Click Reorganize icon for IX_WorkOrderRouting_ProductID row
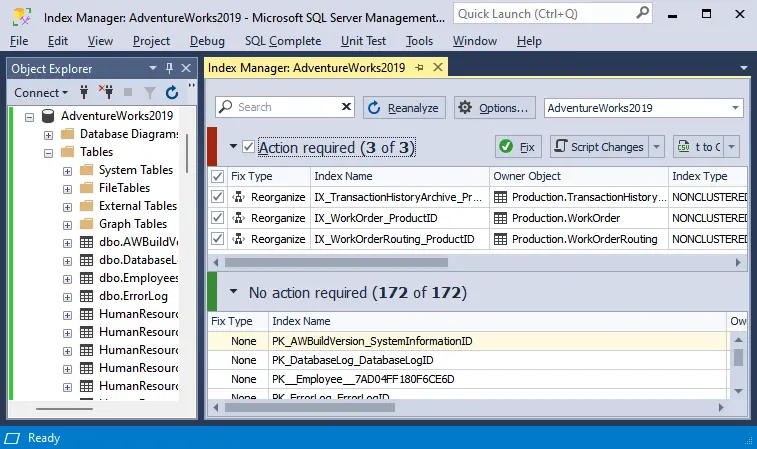 pyautogui.click(x=238, y=239)
